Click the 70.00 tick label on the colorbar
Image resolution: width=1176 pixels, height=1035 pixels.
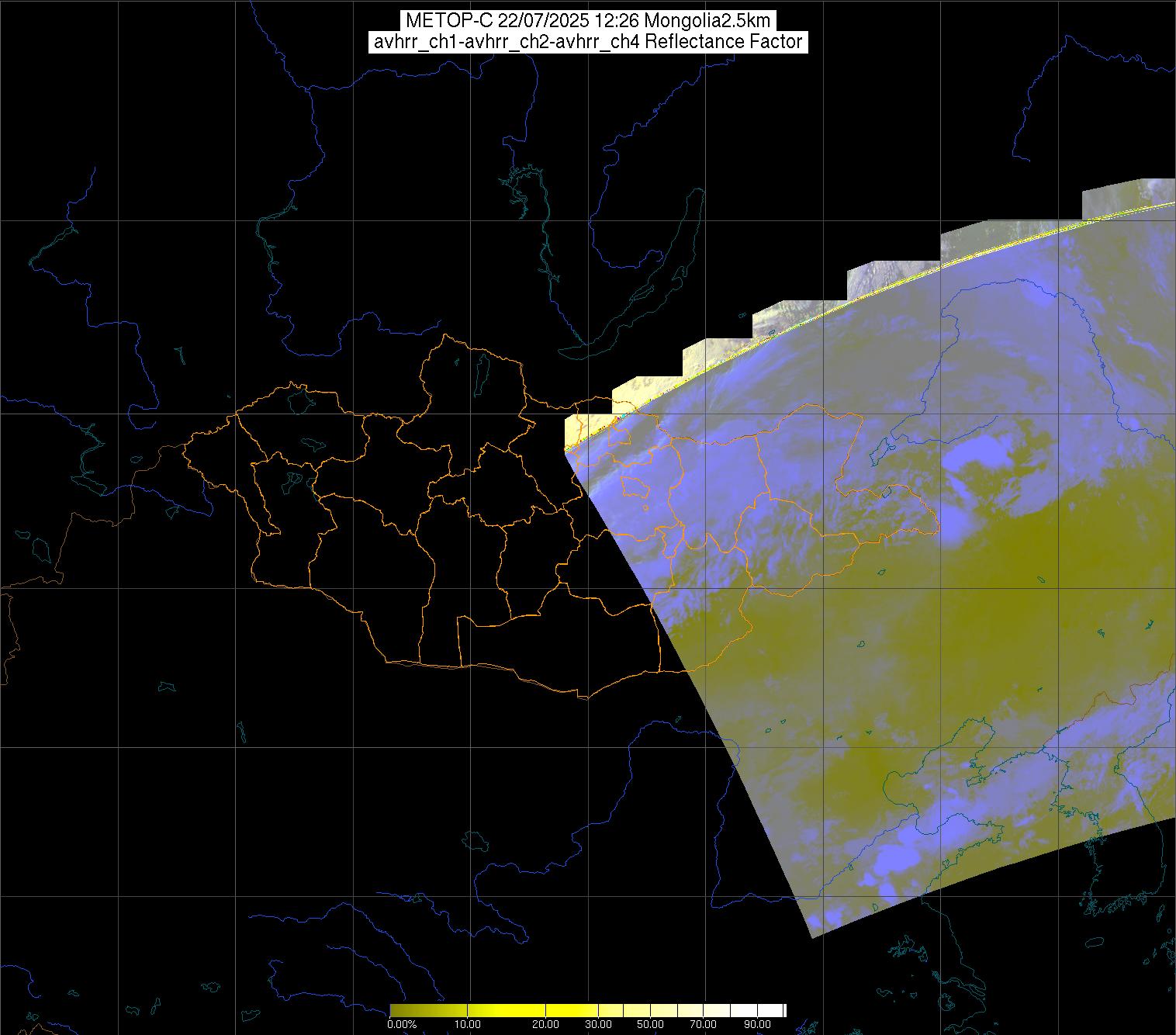[x=703, y=1024]
